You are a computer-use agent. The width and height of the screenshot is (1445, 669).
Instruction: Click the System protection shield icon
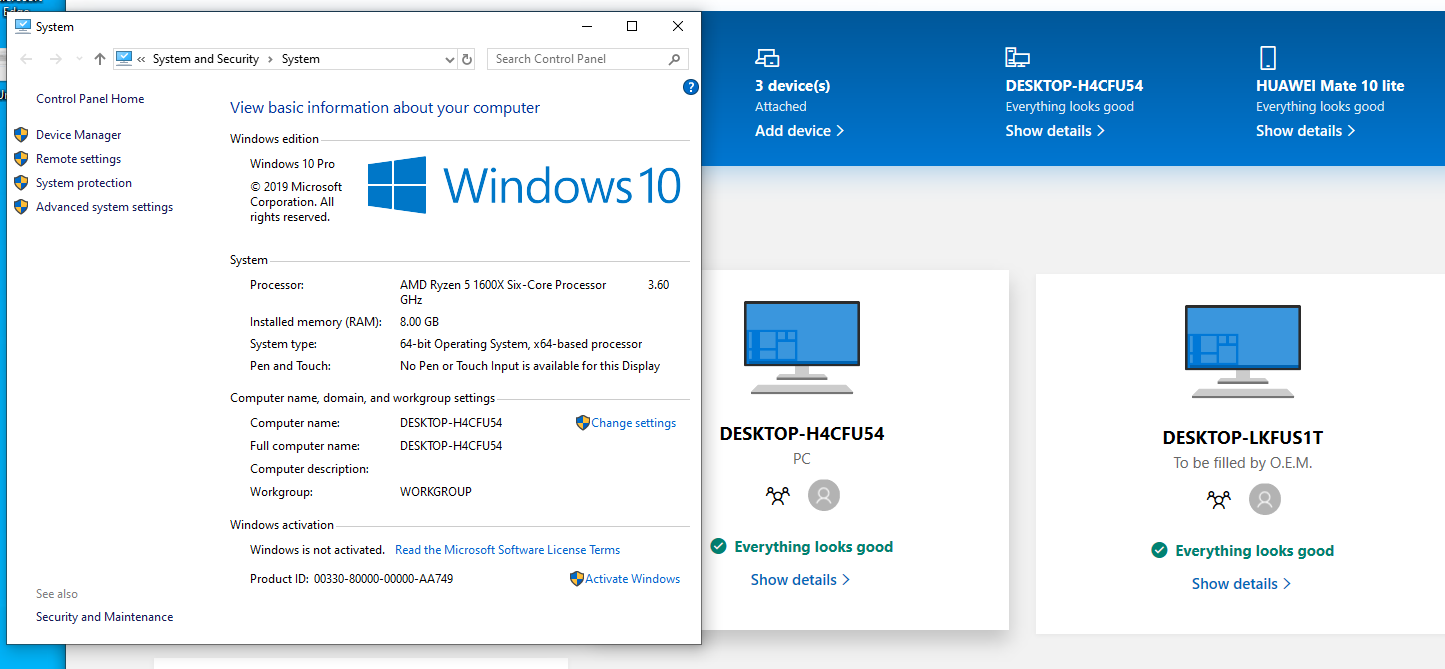(21, 182)
